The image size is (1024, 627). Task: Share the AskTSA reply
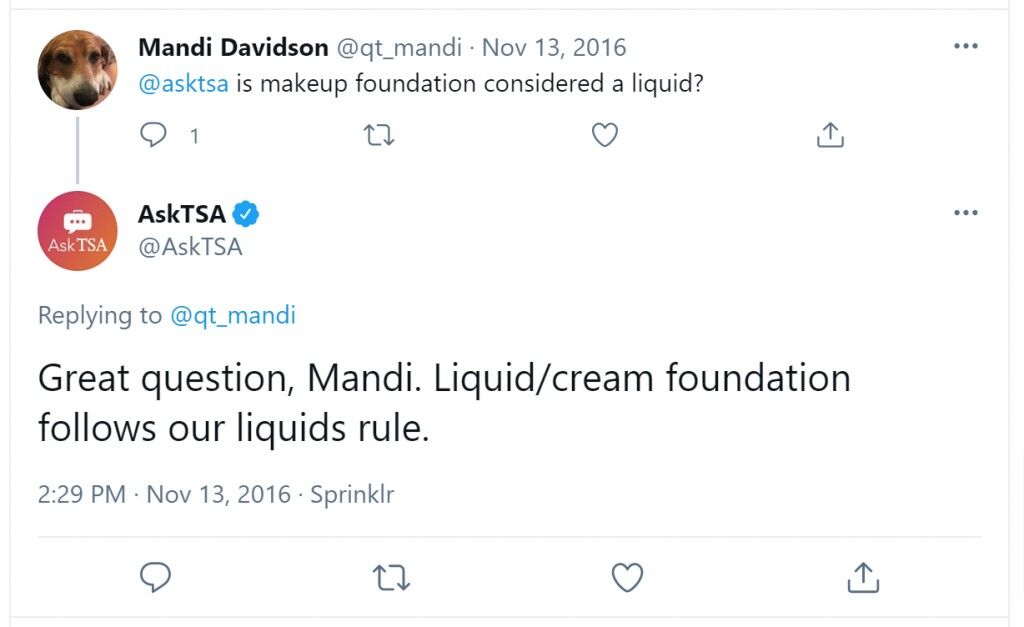863,577
